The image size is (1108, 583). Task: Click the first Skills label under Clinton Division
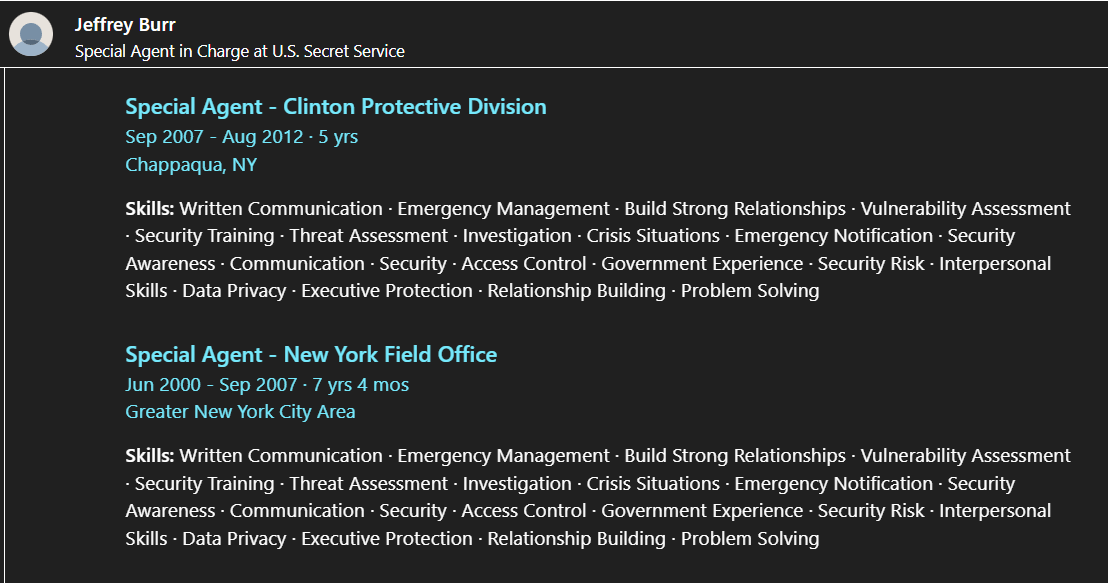pos(150,208)
